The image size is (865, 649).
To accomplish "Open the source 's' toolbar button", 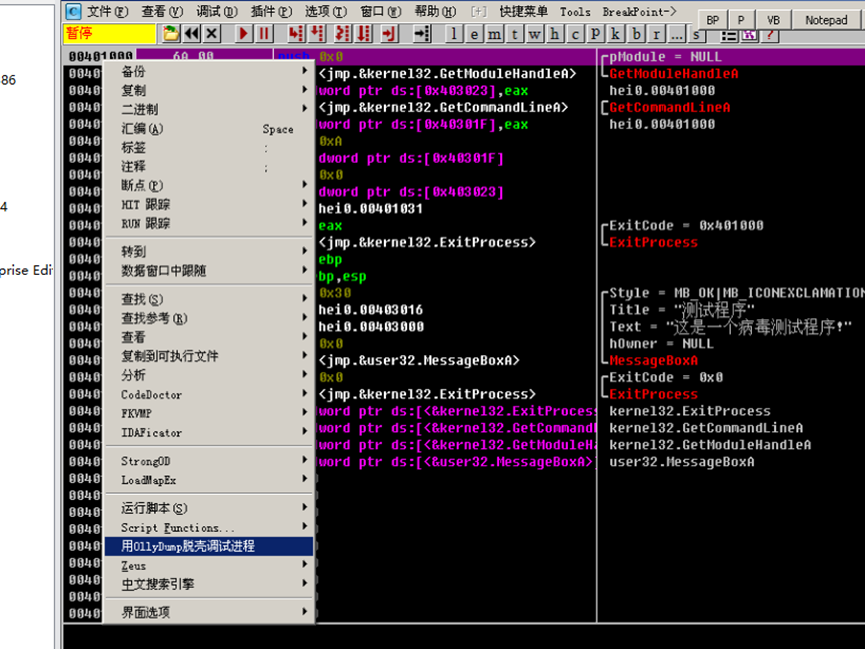I will coord(697,35).
